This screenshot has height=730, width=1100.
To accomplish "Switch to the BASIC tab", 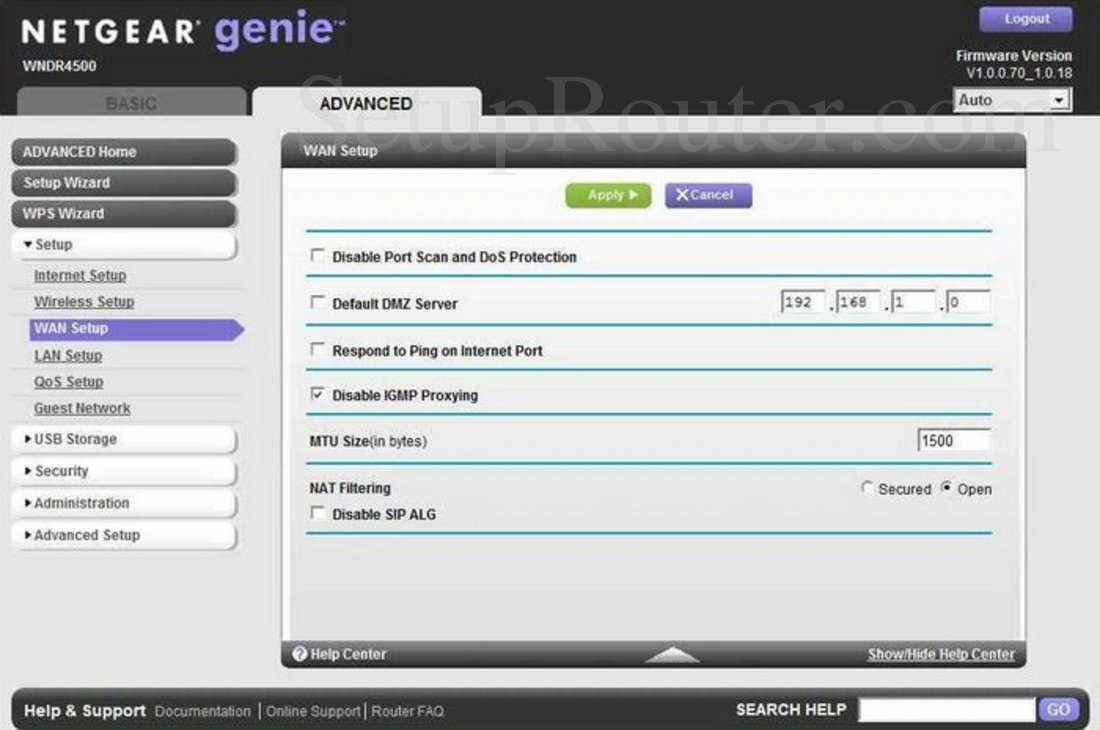I will tap(131, 102).
